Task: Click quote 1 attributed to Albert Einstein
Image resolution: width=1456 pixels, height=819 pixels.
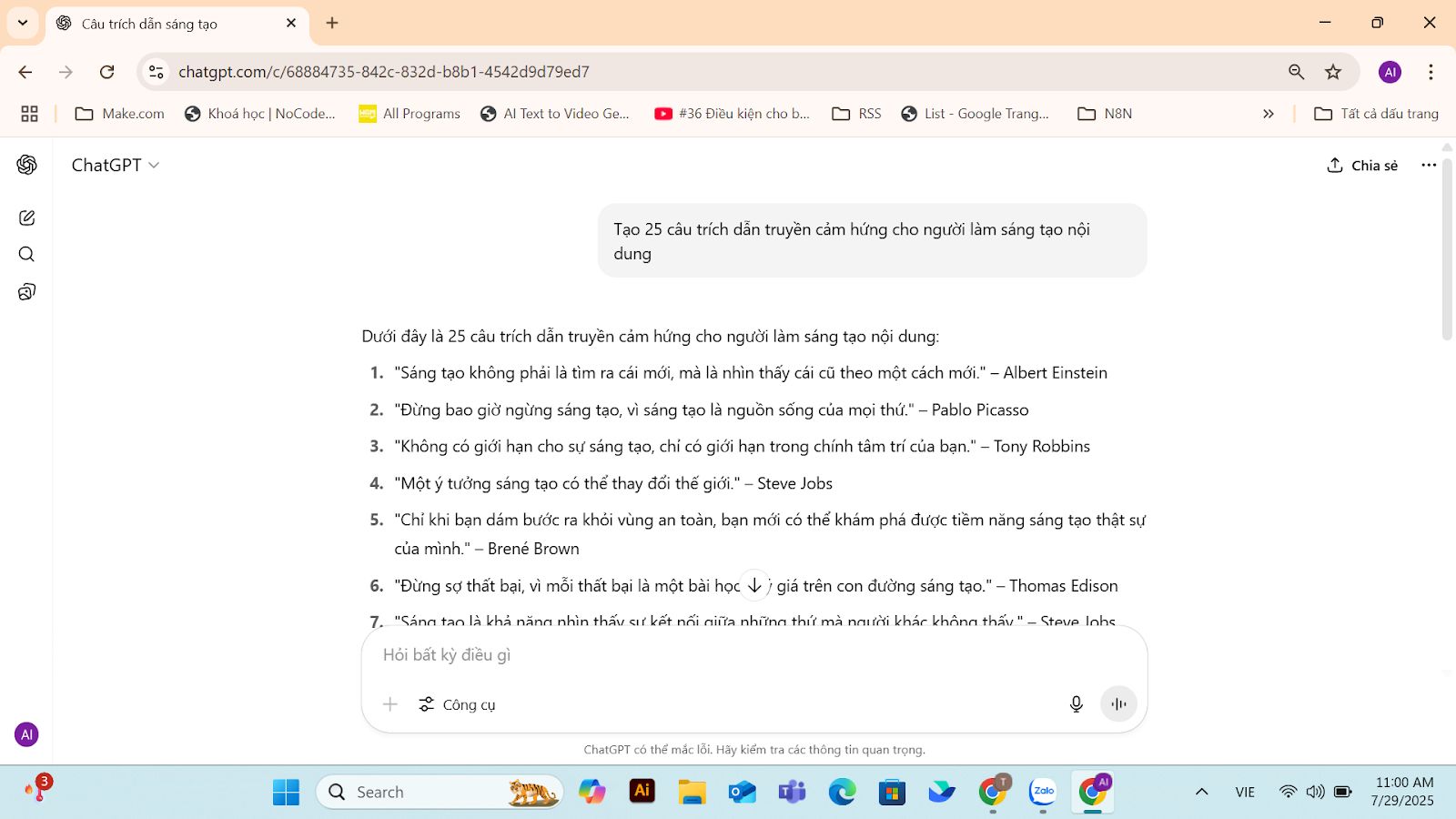Action: point(751,373)
